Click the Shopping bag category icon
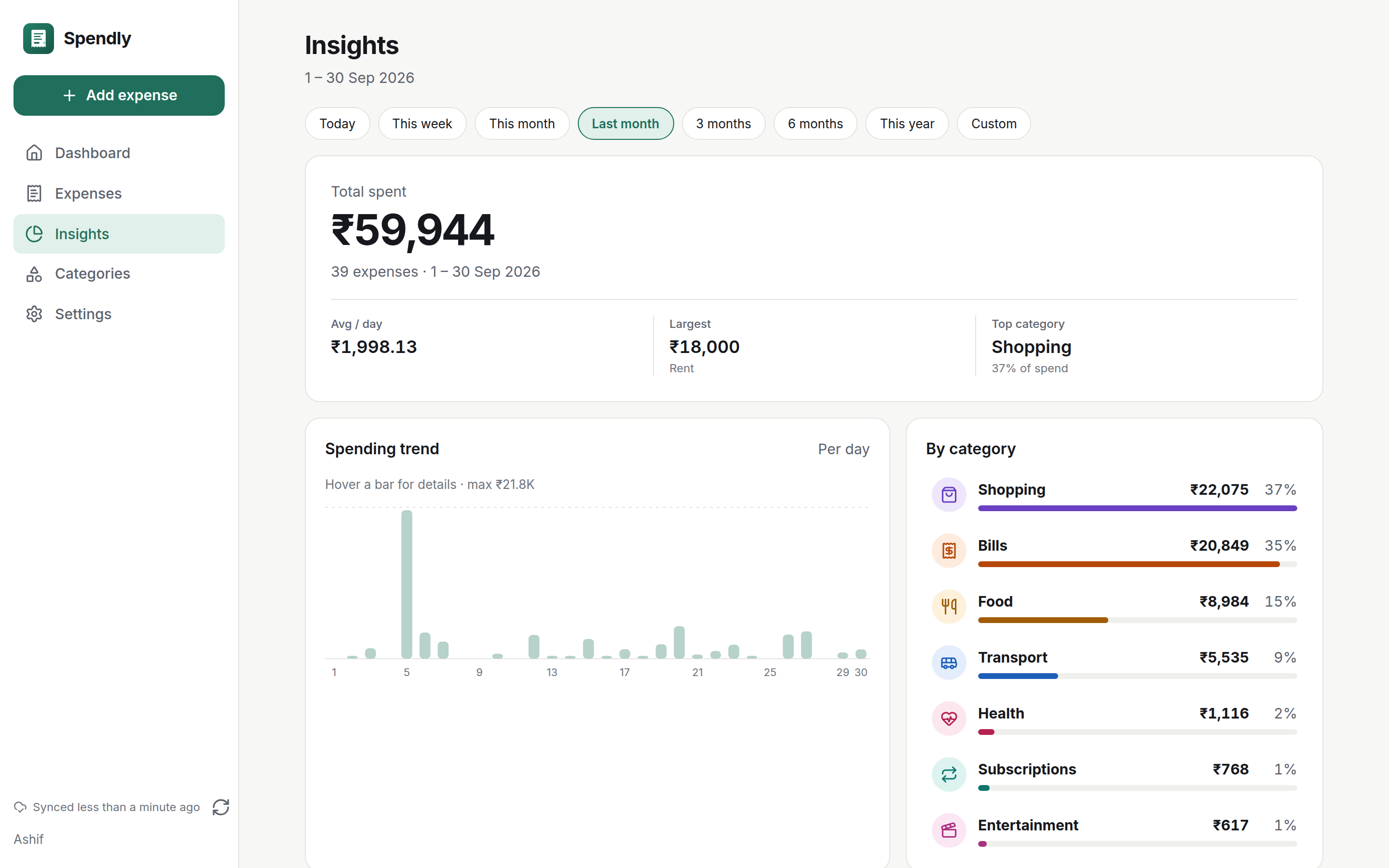The width and height of the screenshot is (1389, 868). pyautogui.click(x=949, y=494)
